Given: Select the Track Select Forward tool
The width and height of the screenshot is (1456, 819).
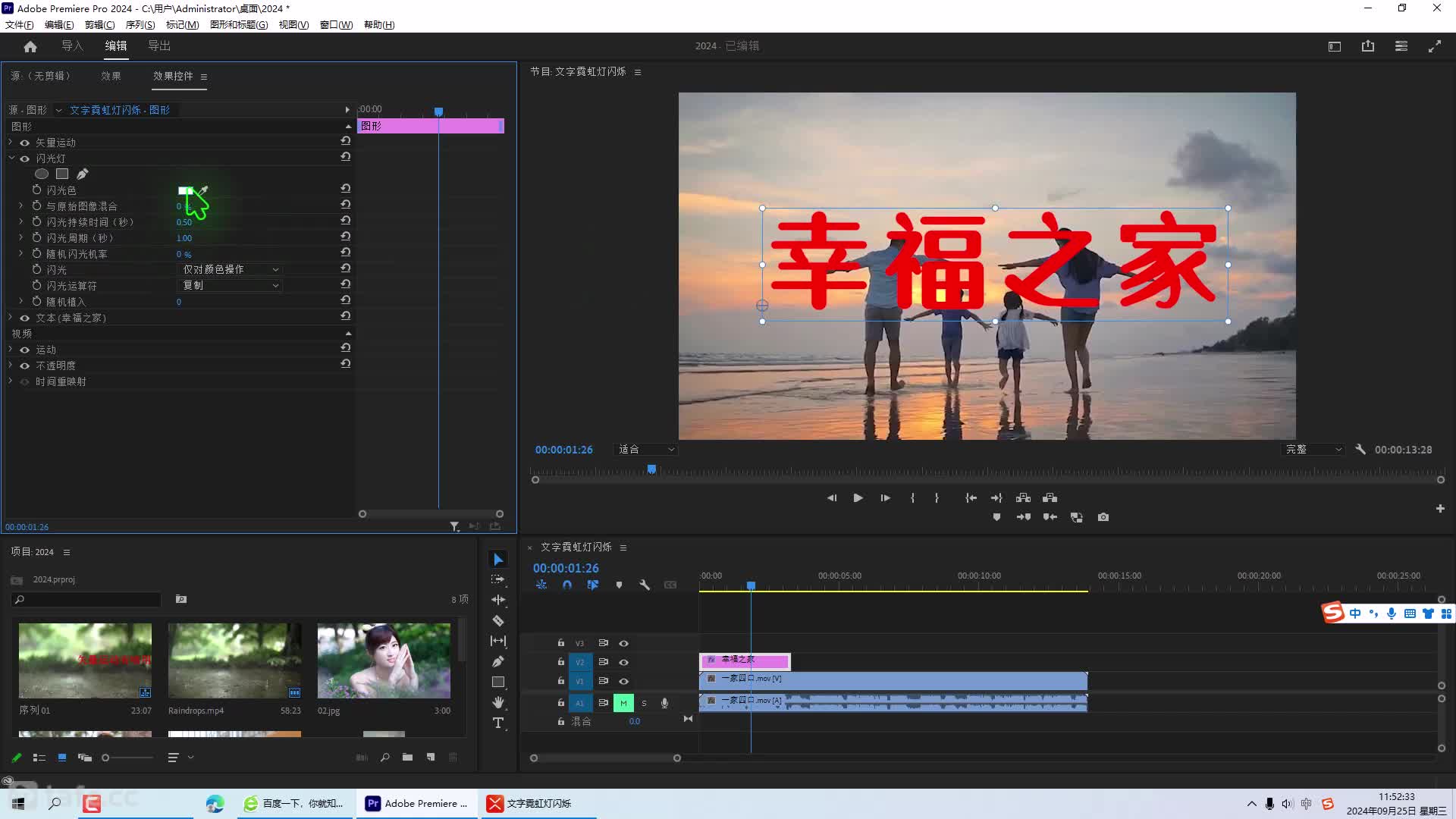Looking at the screenshot, I should (498, 579).
